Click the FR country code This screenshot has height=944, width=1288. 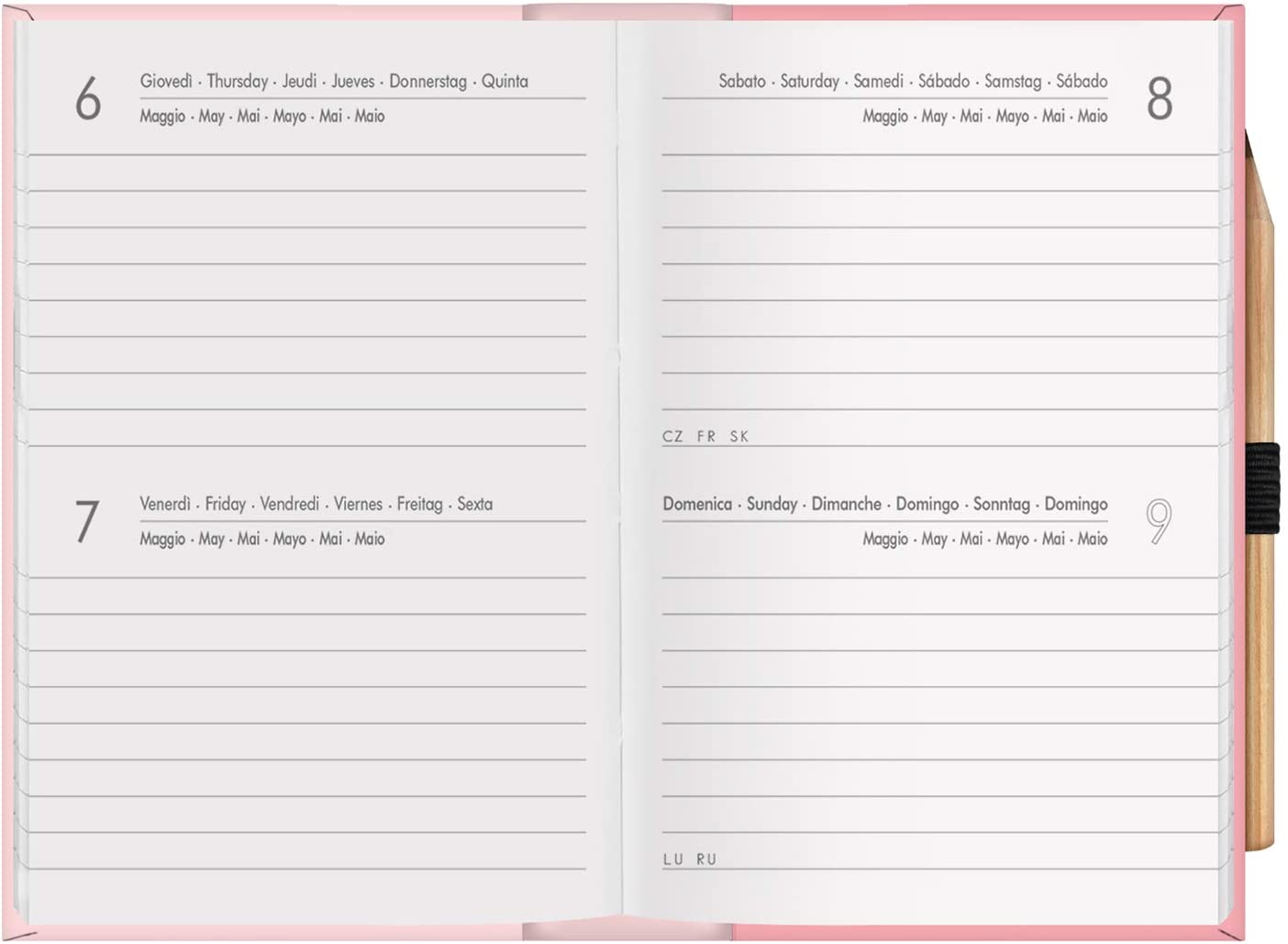pos(706,437)
